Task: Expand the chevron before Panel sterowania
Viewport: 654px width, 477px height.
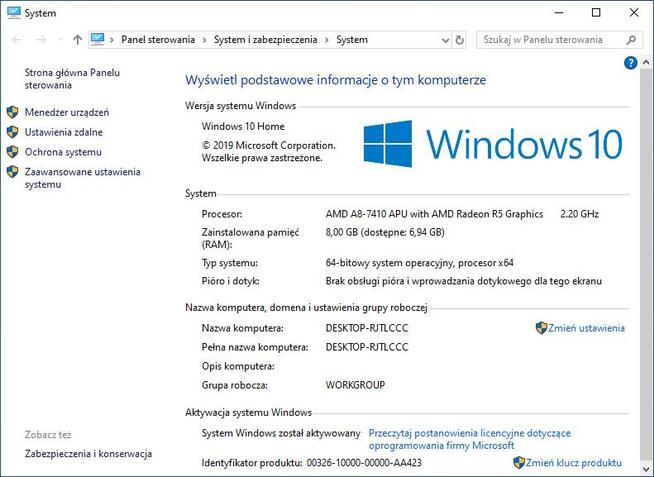Action: 112,40
